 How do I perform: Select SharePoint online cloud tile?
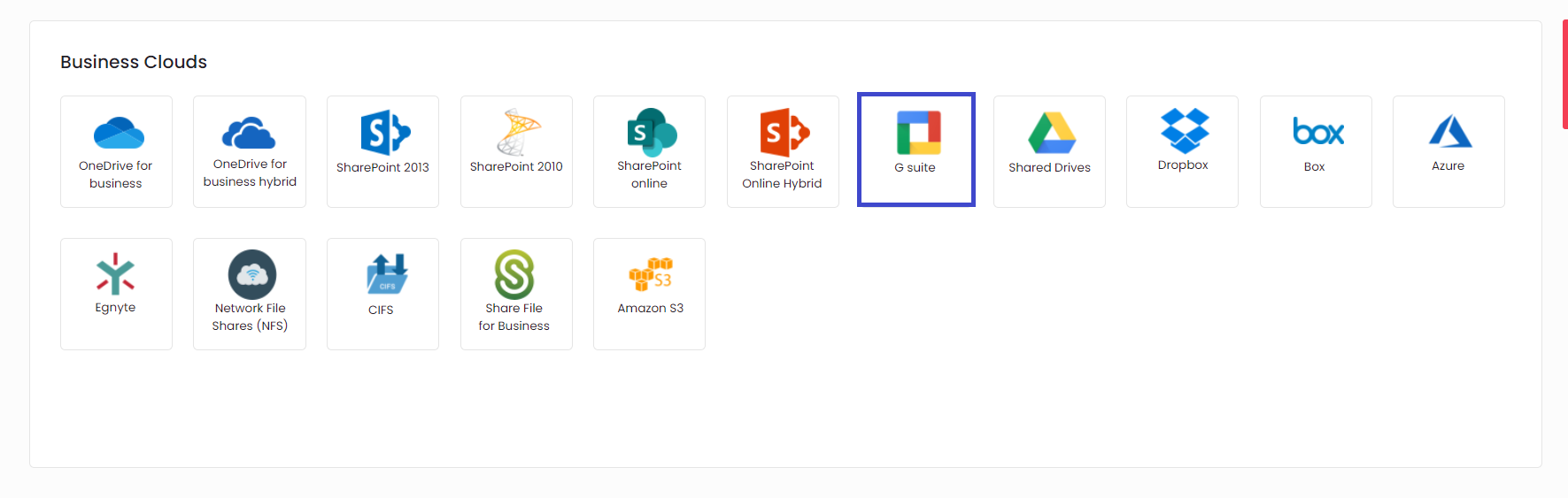(x=649, y=151)
